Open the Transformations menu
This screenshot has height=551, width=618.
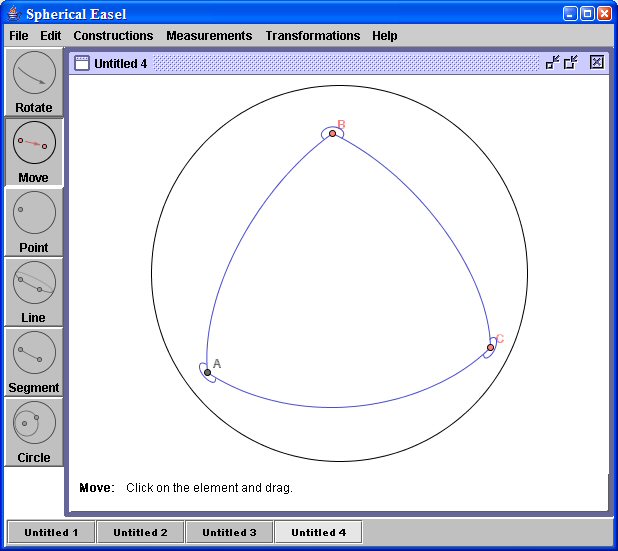[x=313, y=35]
